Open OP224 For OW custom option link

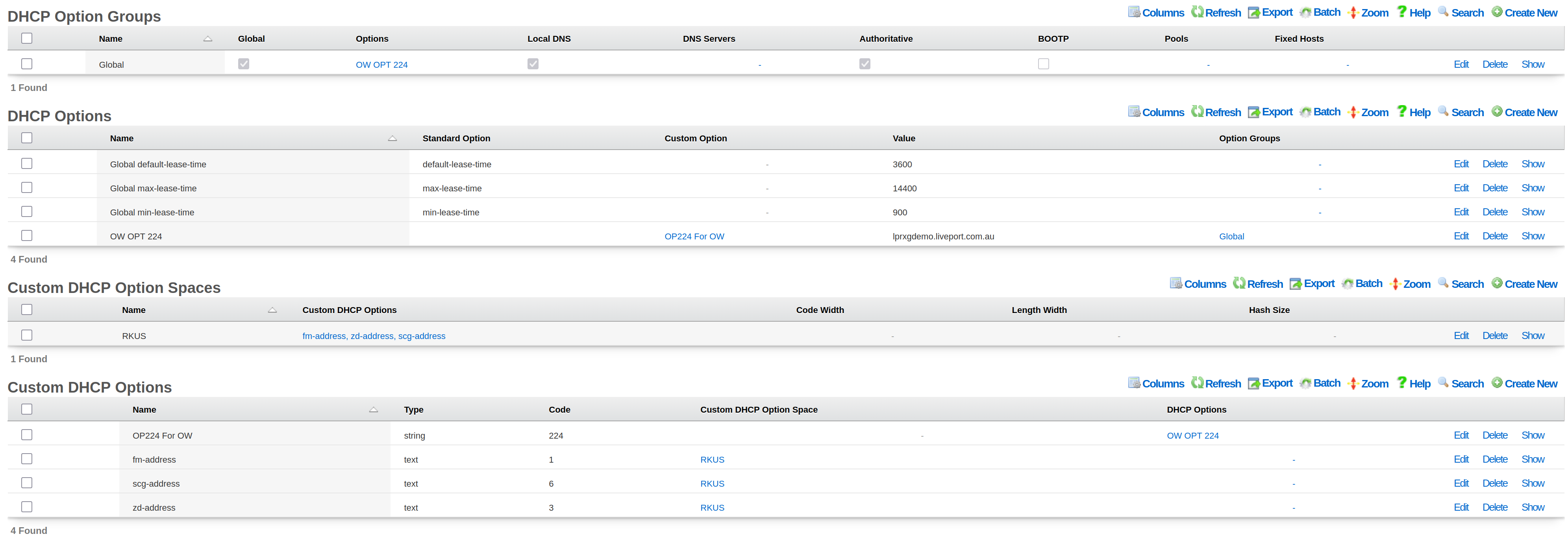(694, 236)
